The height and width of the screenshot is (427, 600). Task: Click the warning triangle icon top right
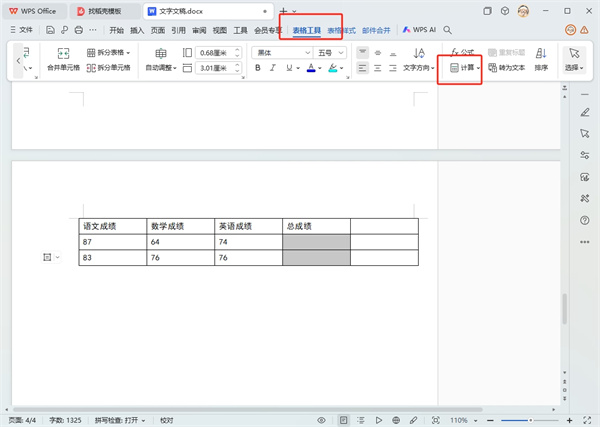coord(584,30)
